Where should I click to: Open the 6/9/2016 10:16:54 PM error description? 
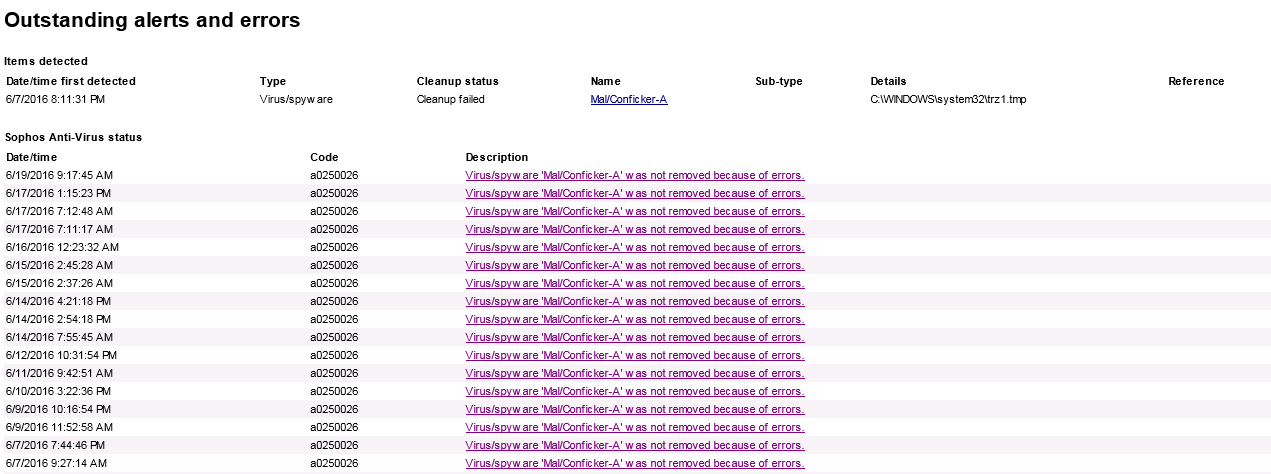click(635, 409)
